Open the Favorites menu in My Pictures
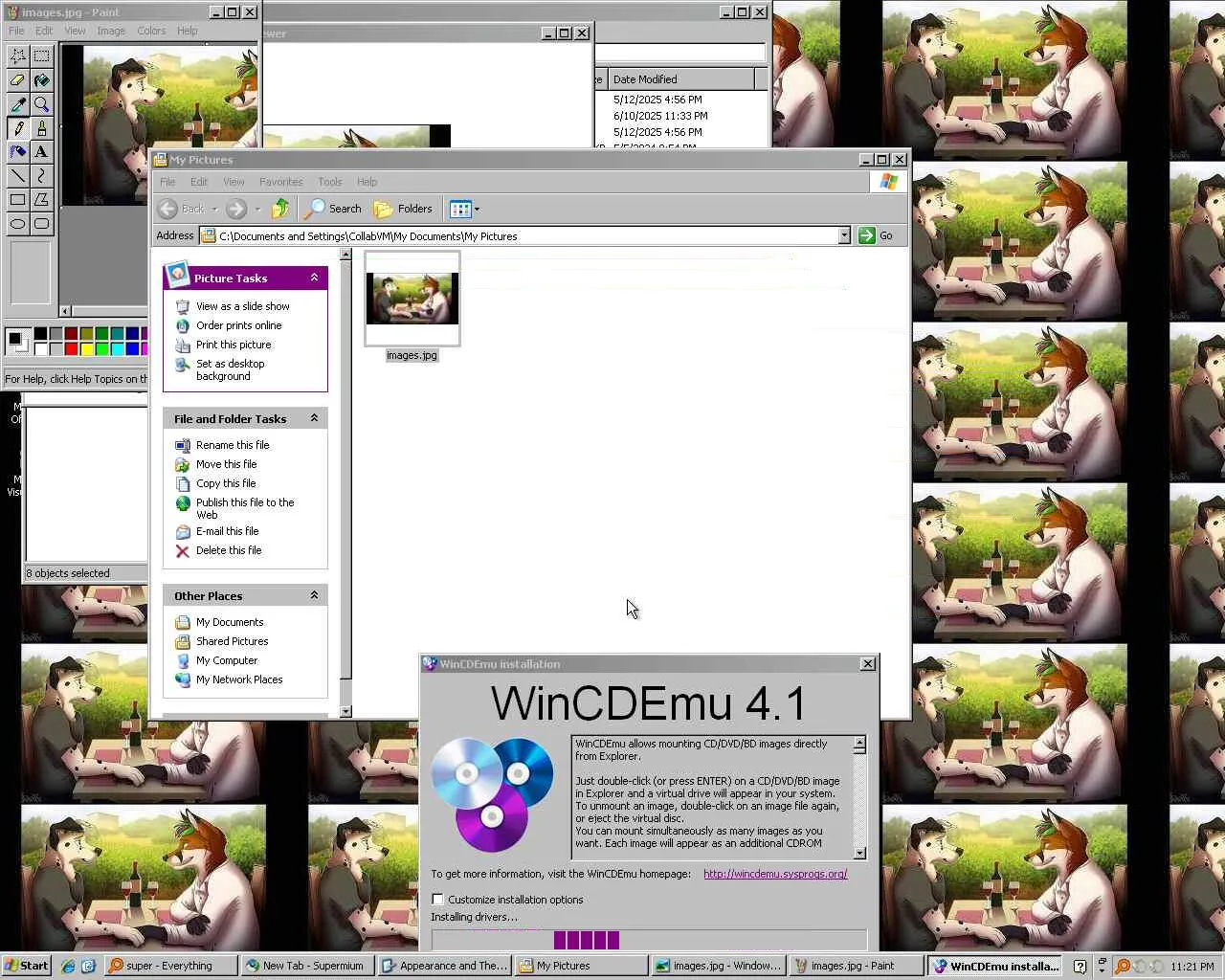 tap(280, 182)
